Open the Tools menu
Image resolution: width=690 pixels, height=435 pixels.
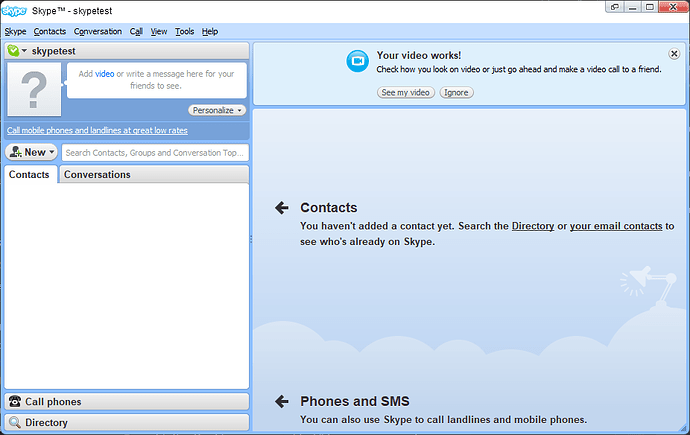coord(184,32)
